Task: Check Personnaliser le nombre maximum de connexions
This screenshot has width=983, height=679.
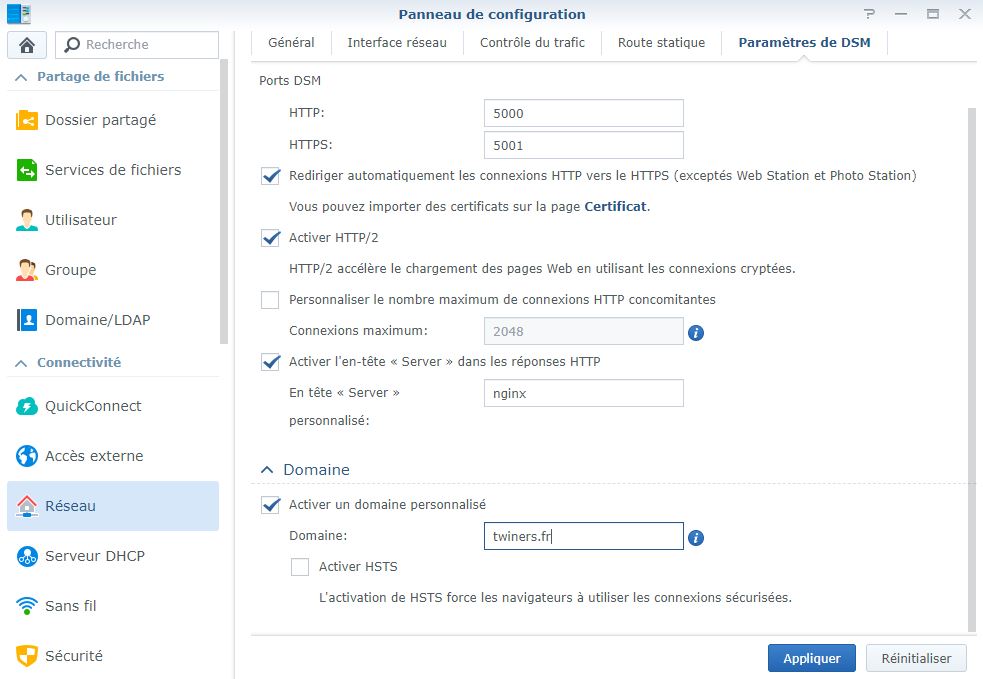Action: pyautogui.click(x=270, y=300)
